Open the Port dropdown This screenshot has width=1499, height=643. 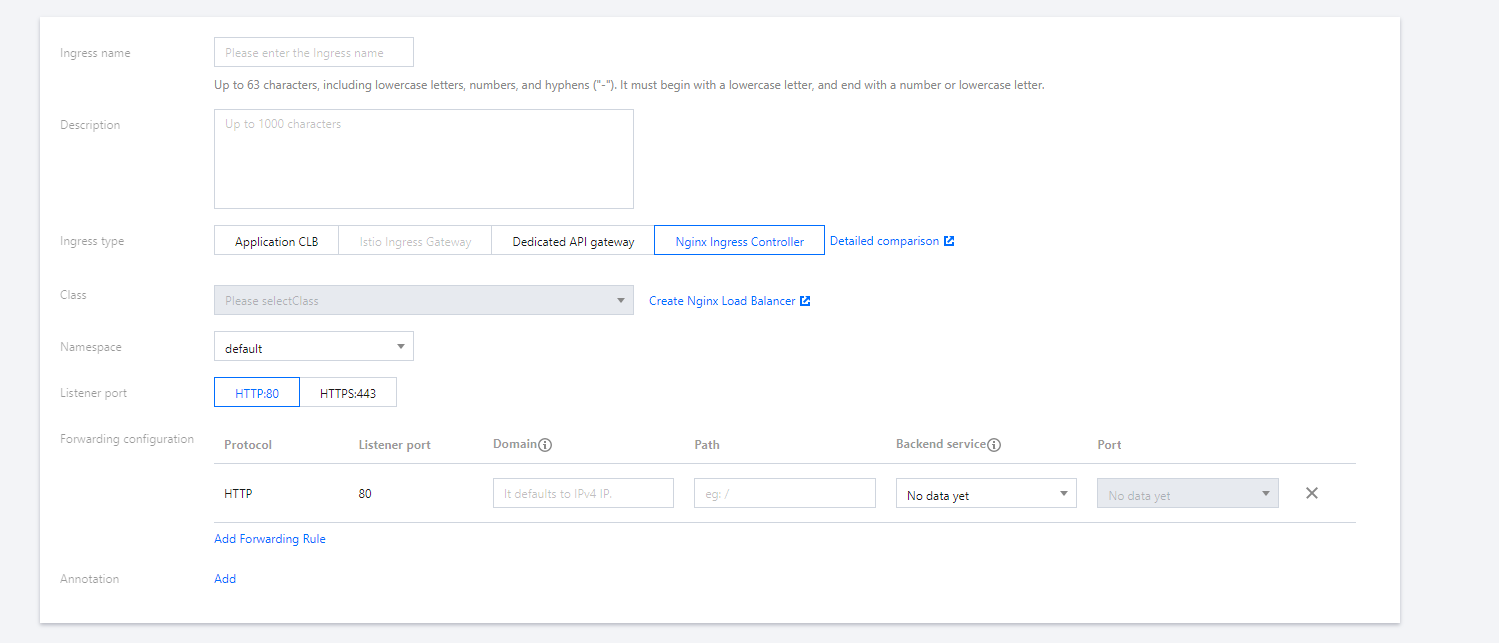coord(1187,494)
